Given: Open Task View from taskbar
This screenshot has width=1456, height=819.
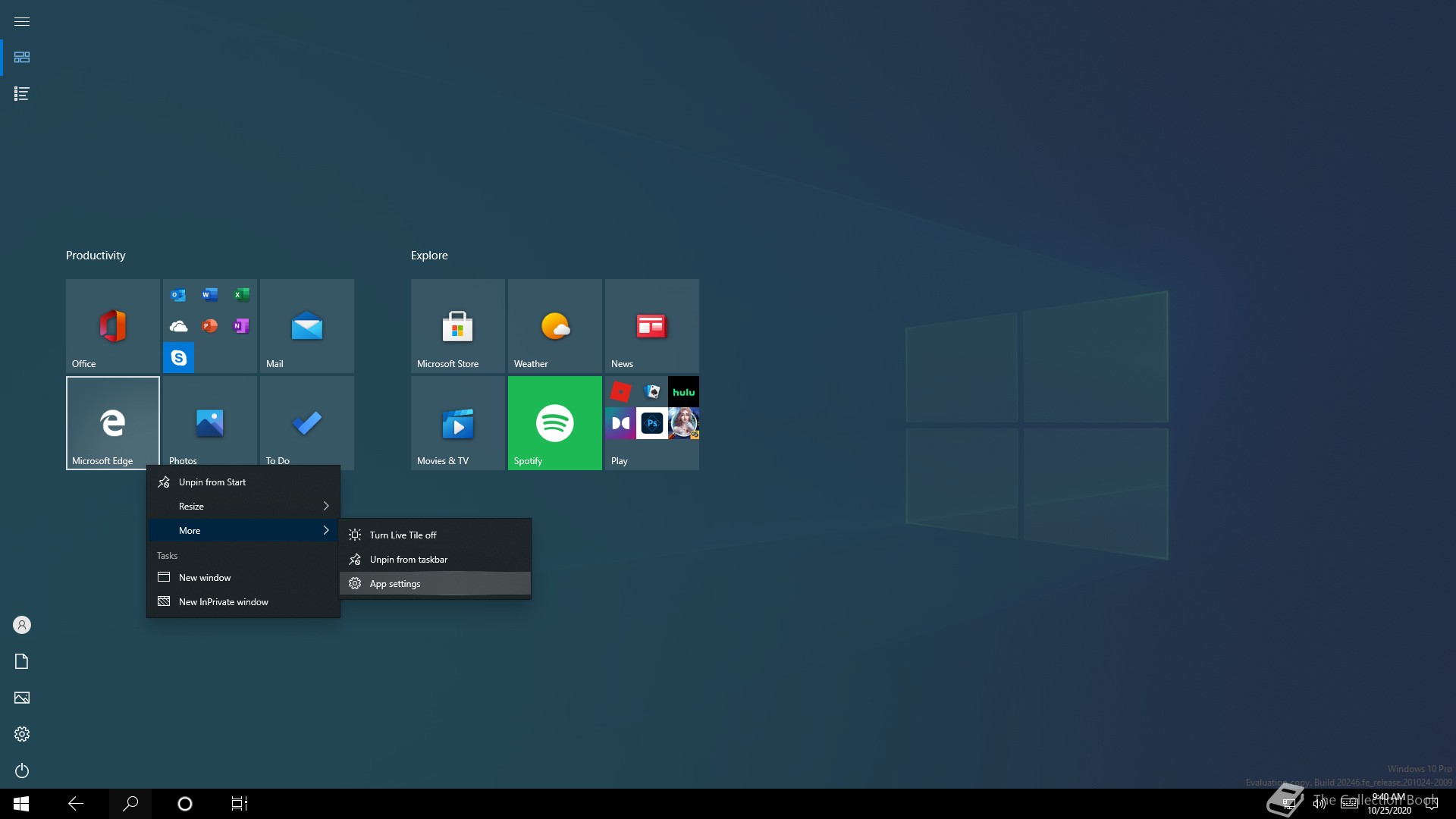Looking at the screenshot, I should (x=239, y=804).
